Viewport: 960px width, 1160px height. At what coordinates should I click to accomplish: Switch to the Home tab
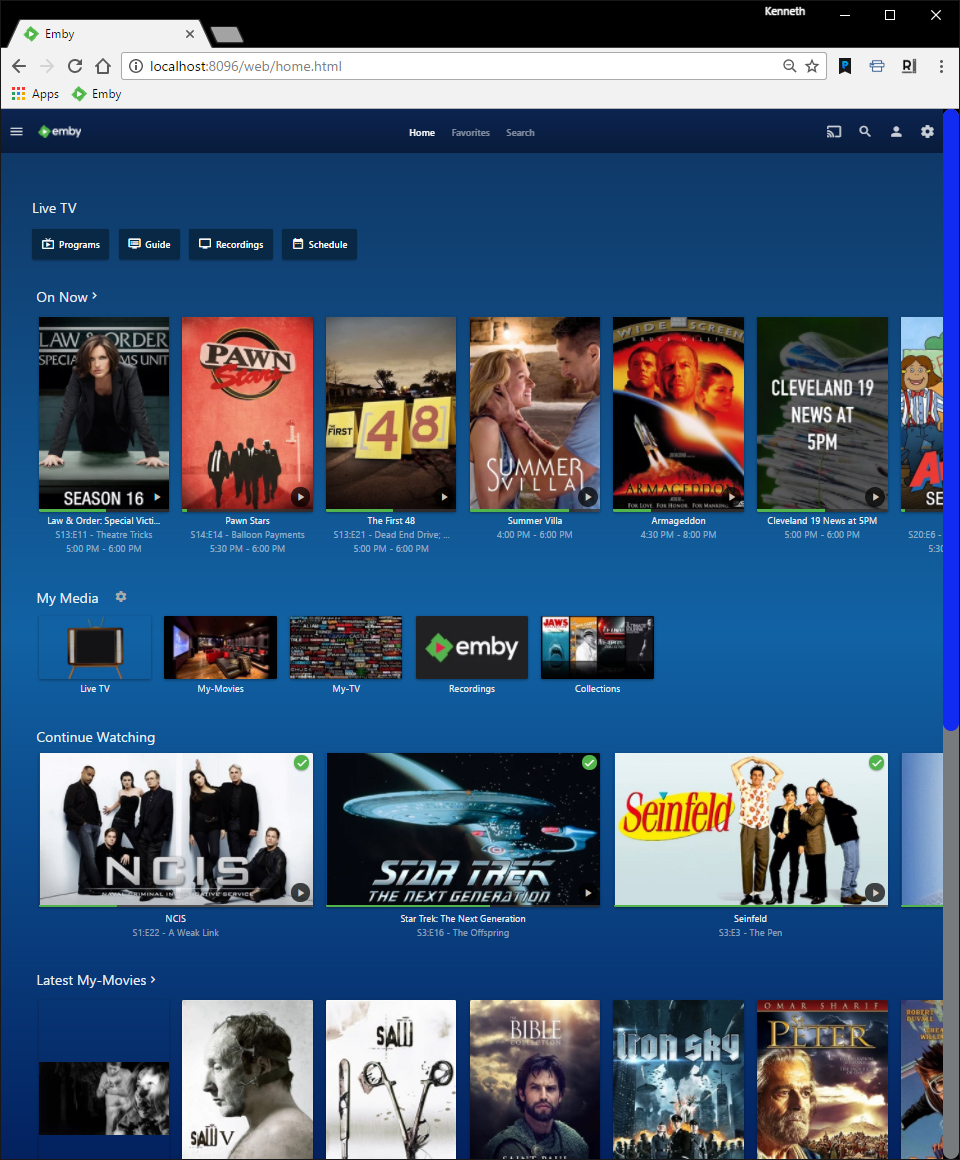(422, 132)
